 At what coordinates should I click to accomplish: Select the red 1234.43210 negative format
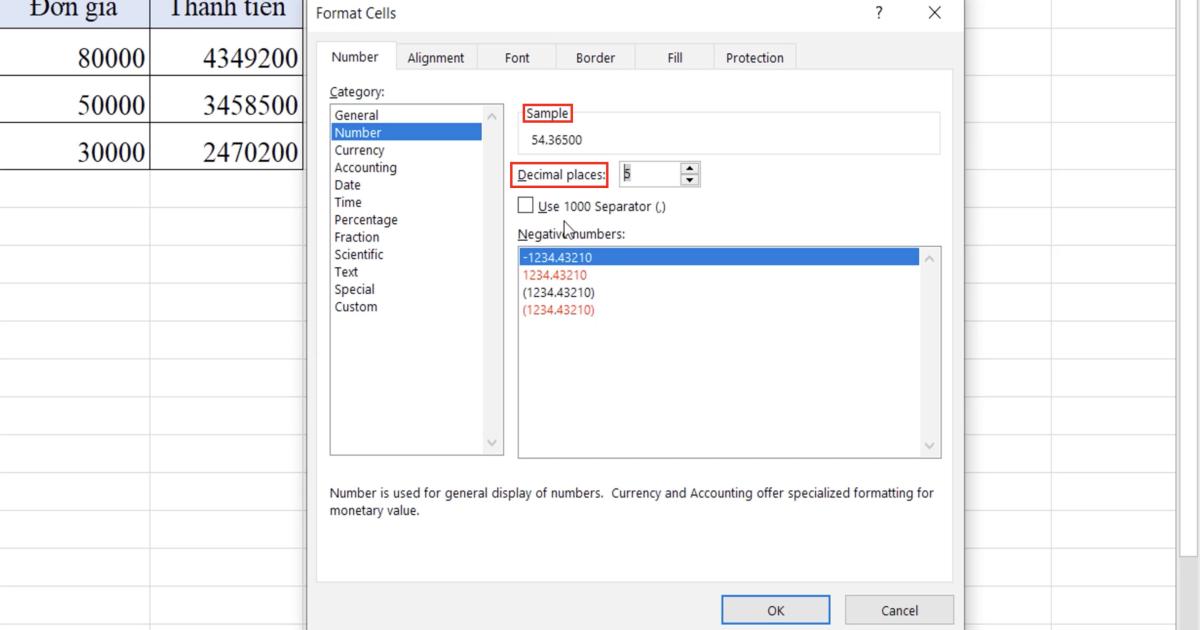click(x=560, y=274)
